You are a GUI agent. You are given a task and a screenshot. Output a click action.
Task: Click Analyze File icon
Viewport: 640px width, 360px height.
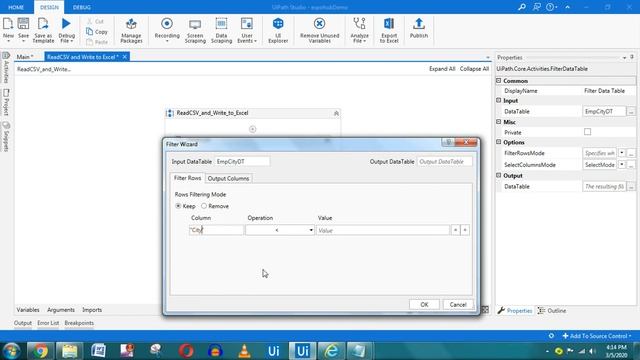[359, 24]
